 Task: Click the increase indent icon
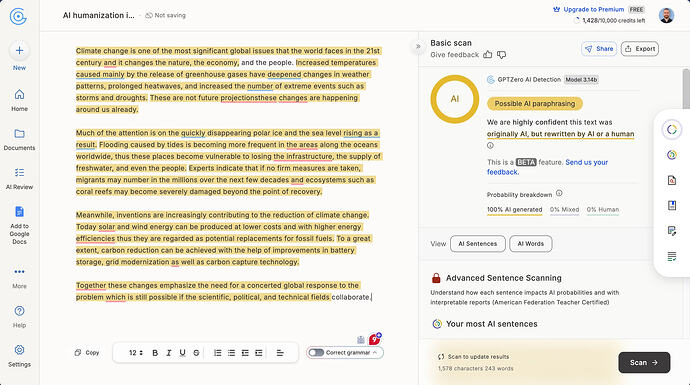(x=259, y=353)
